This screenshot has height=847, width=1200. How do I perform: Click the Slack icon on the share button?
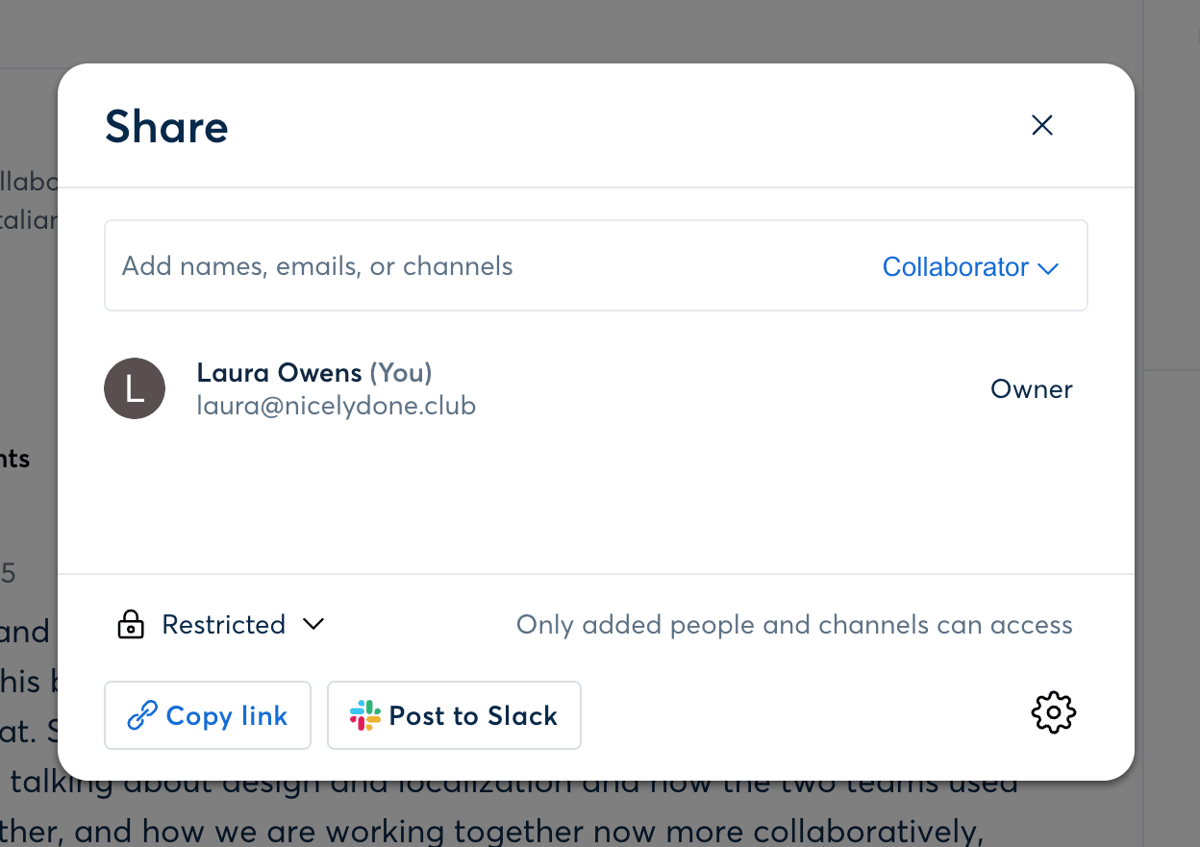click(367, 715)
